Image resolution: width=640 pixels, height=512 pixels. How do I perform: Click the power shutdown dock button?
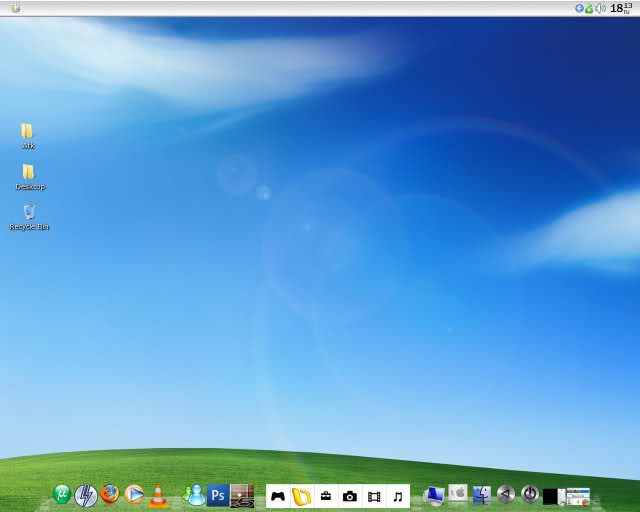pos(530,494)
